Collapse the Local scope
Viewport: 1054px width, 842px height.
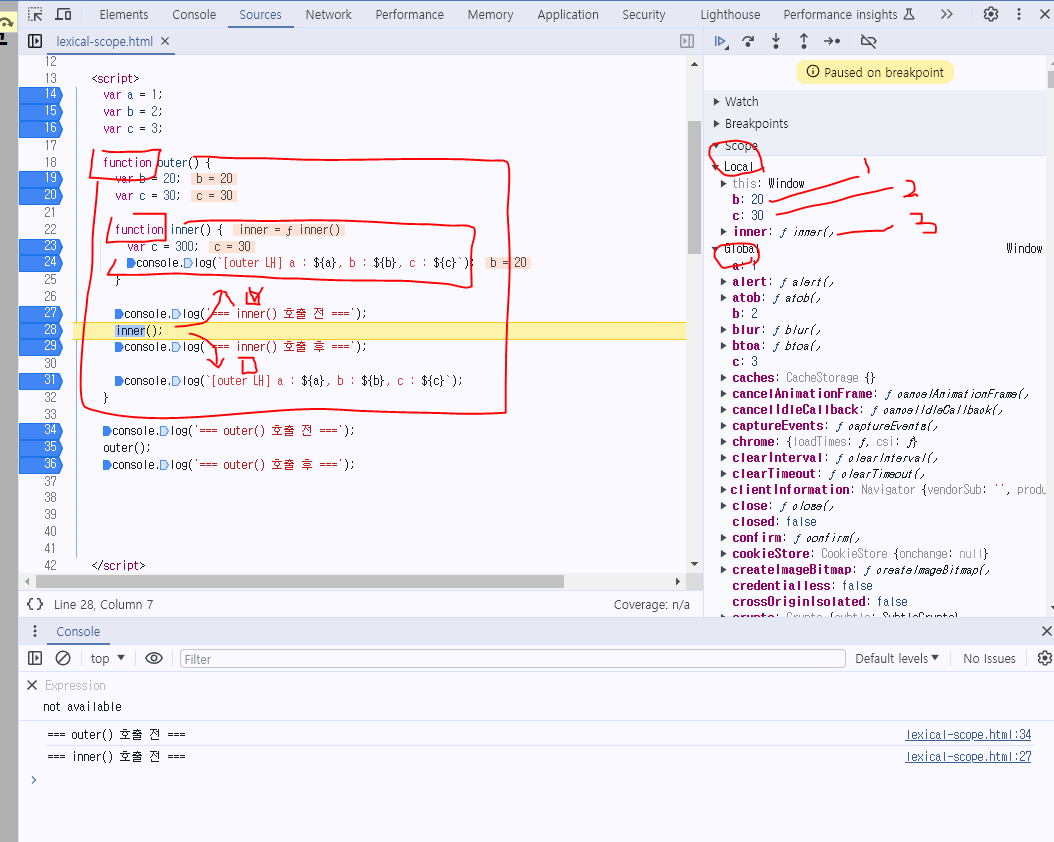tap(716, 167)
